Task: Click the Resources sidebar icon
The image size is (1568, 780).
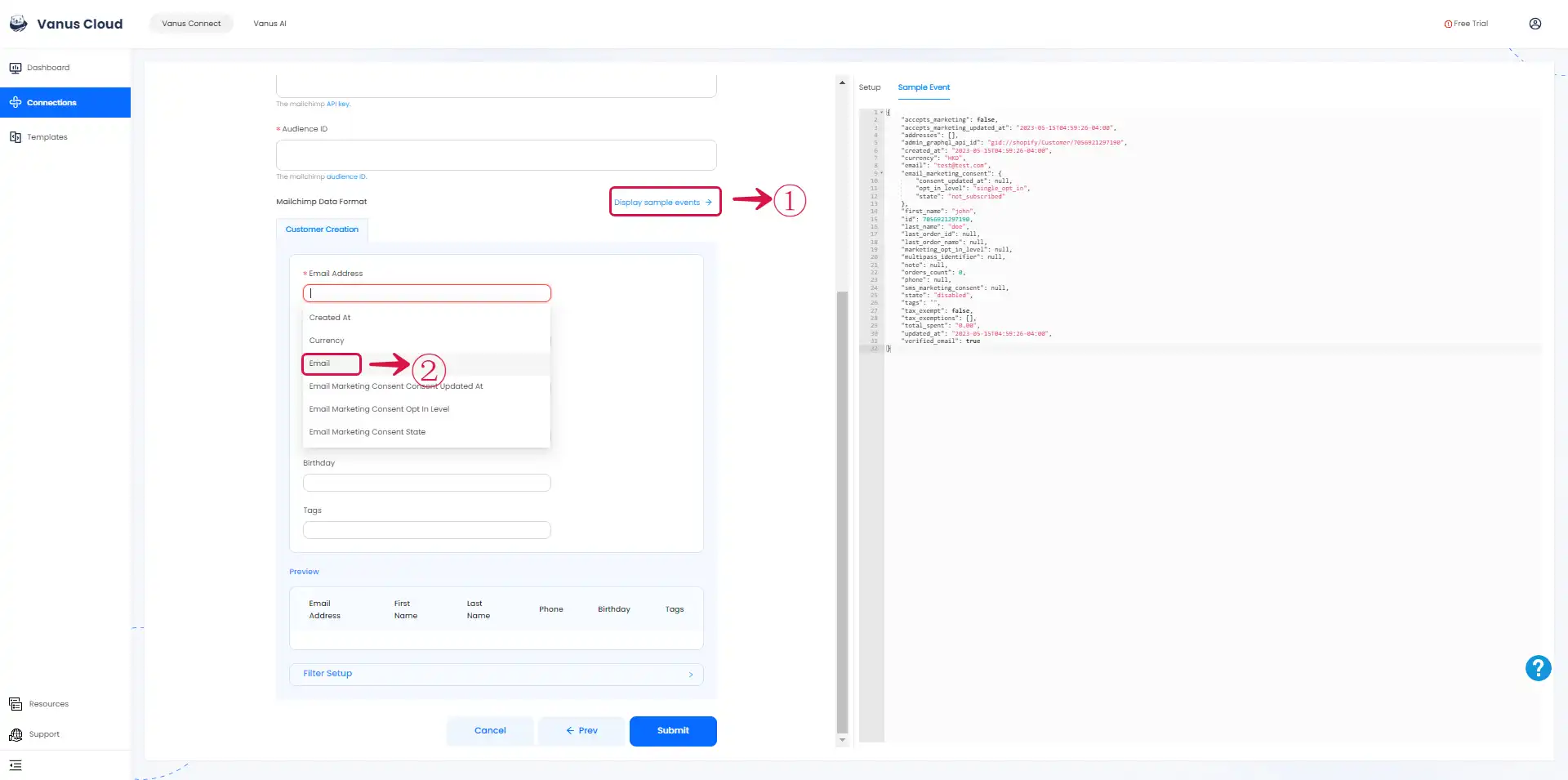Action: click(16, 704)
